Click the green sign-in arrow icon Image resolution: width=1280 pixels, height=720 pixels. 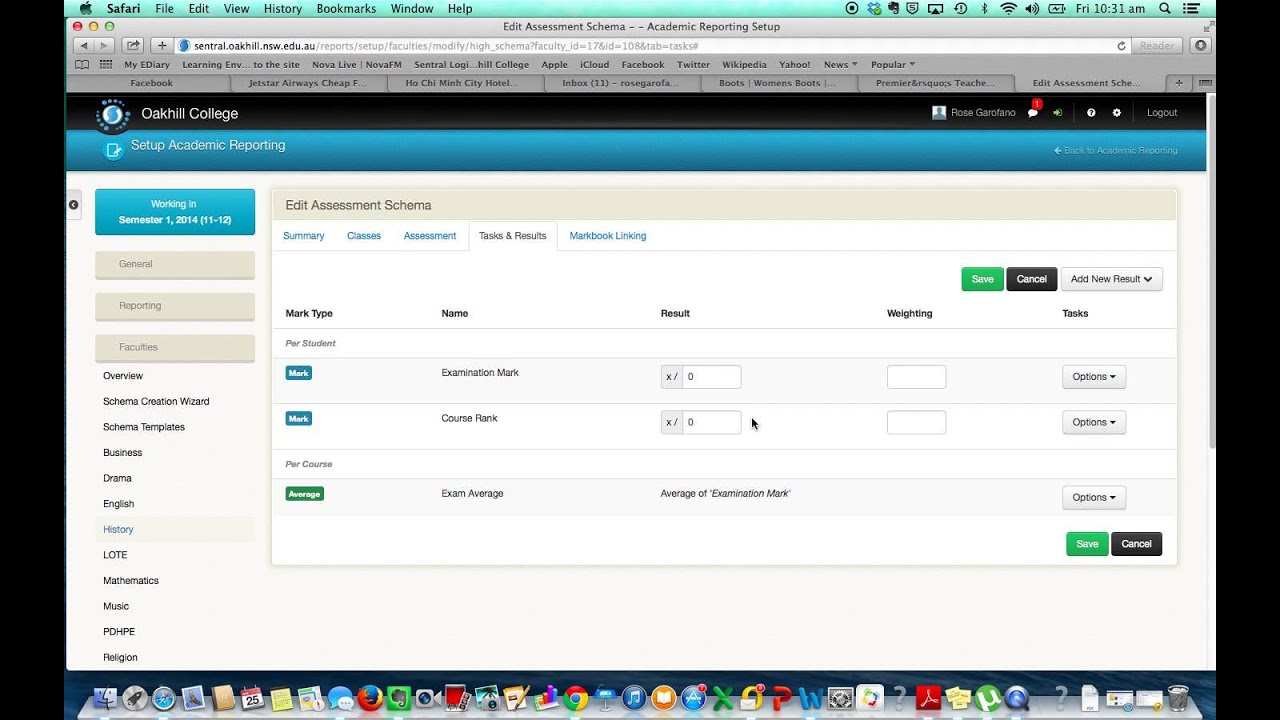(1057, 113)
